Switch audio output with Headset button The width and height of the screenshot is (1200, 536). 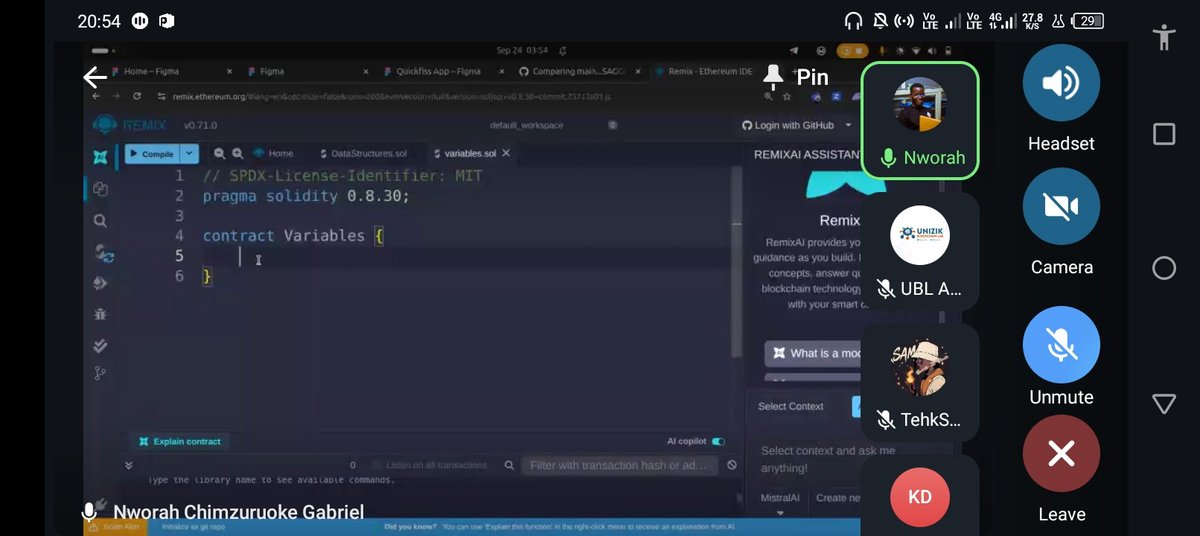[1061, 83]
